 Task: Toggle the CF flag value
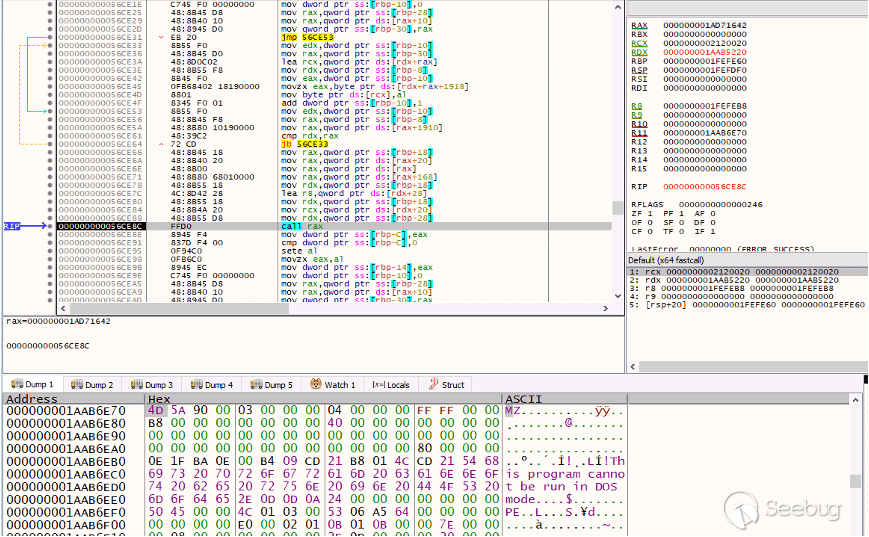650,231
